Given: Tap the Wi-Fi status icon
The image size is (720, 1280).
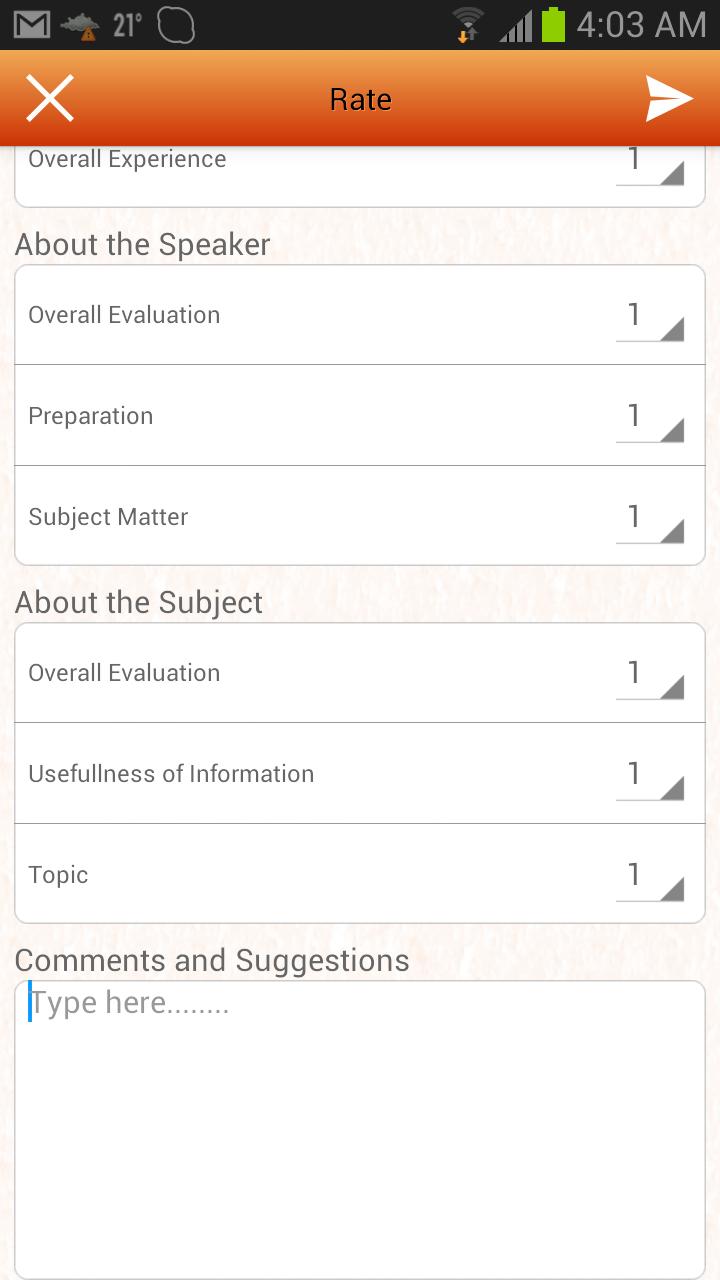Looking at the screenshot, I should [x=467, y=25].
